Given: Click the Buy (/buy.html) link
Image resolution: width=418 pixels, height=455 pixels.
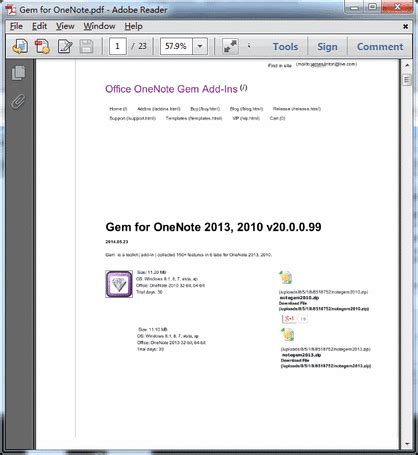Looking at the screenshot, I should 205,109.
